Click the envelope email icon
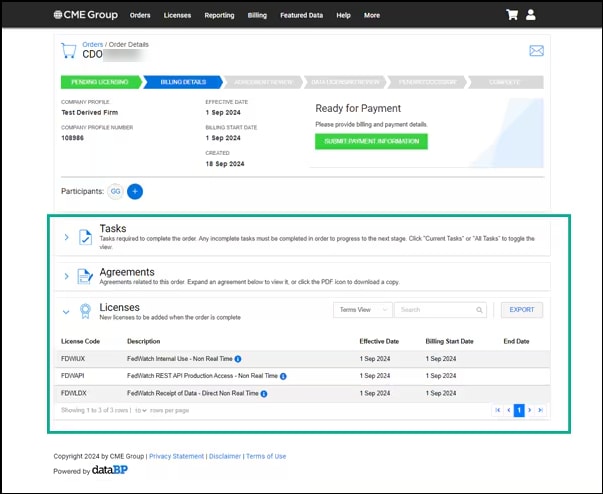This screenshot has height=494, width=603. click(x=536, y=51)
